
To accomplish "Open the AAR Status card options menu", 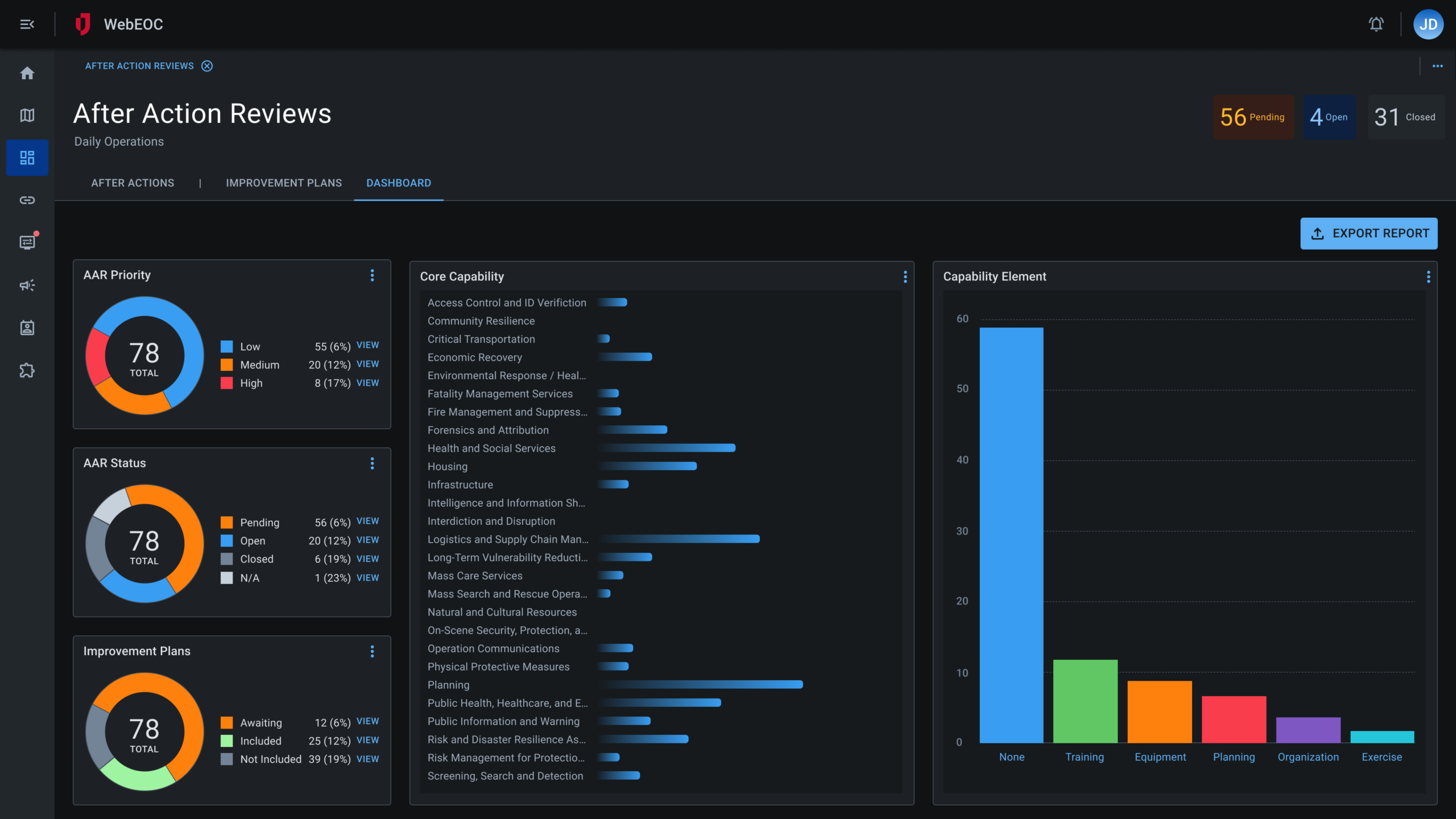I will click(x=372, y=464).
